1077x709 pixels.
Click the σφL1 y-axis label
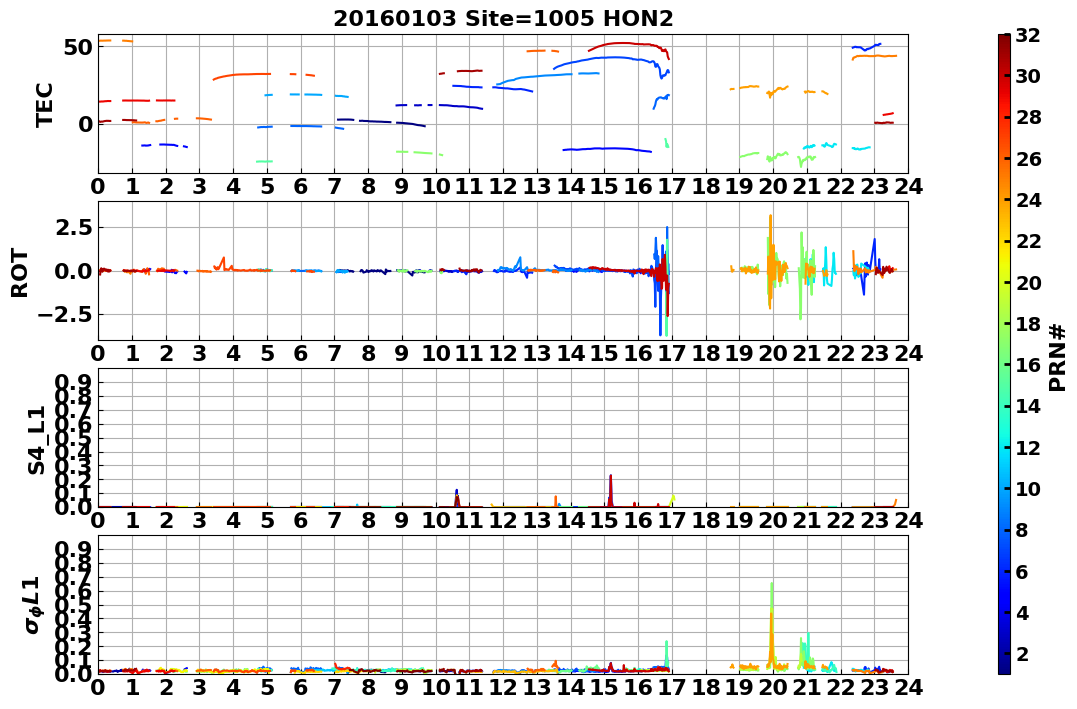pyautogui.click(x=33, y=605)
